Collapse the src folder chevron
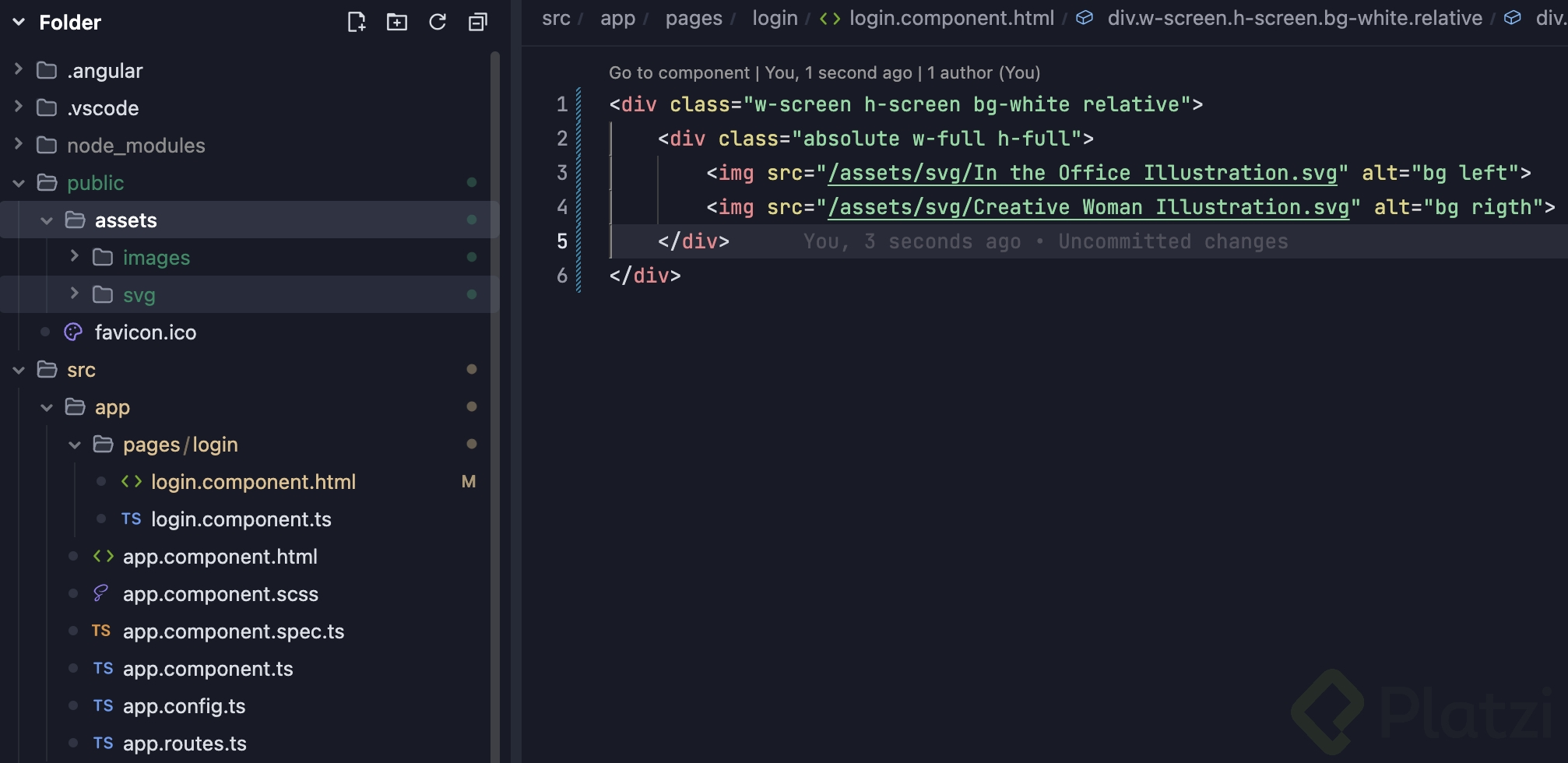Viewport: 1568px width, 763px height. click(x=19, y=370)
